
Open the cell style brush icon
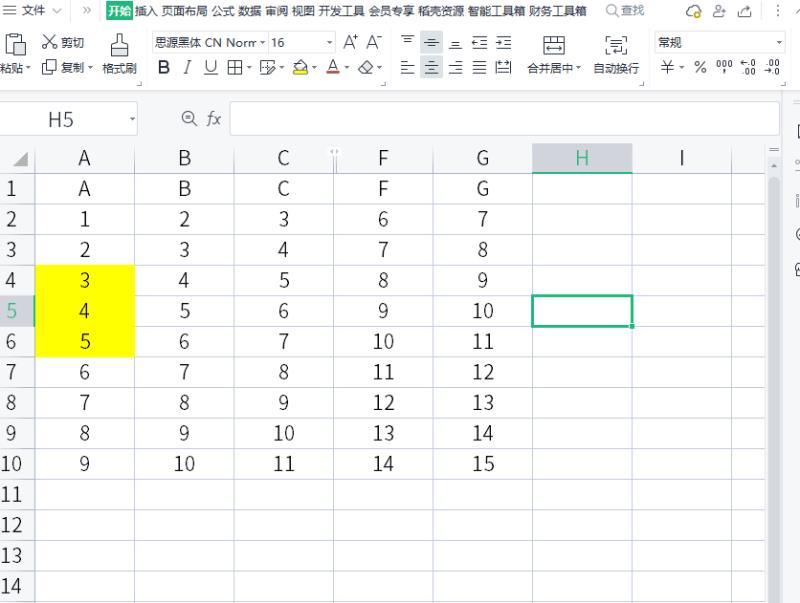point(267,67)
